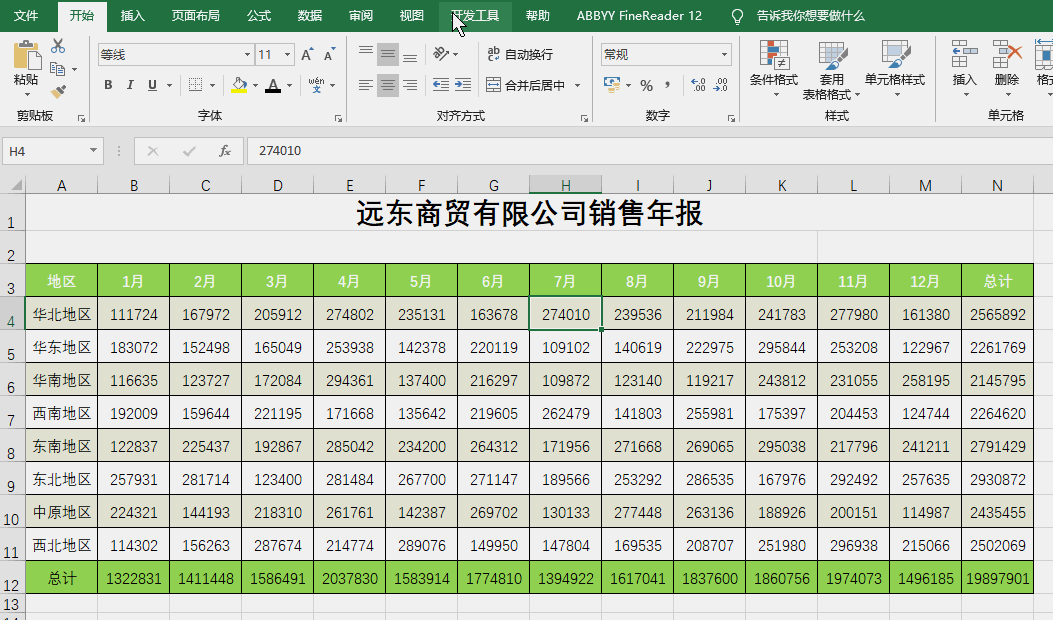The width and height of the screenshot is (1053, 620).
Task: Open the Name Box dropdown arrow
Action: pos(93,151)
